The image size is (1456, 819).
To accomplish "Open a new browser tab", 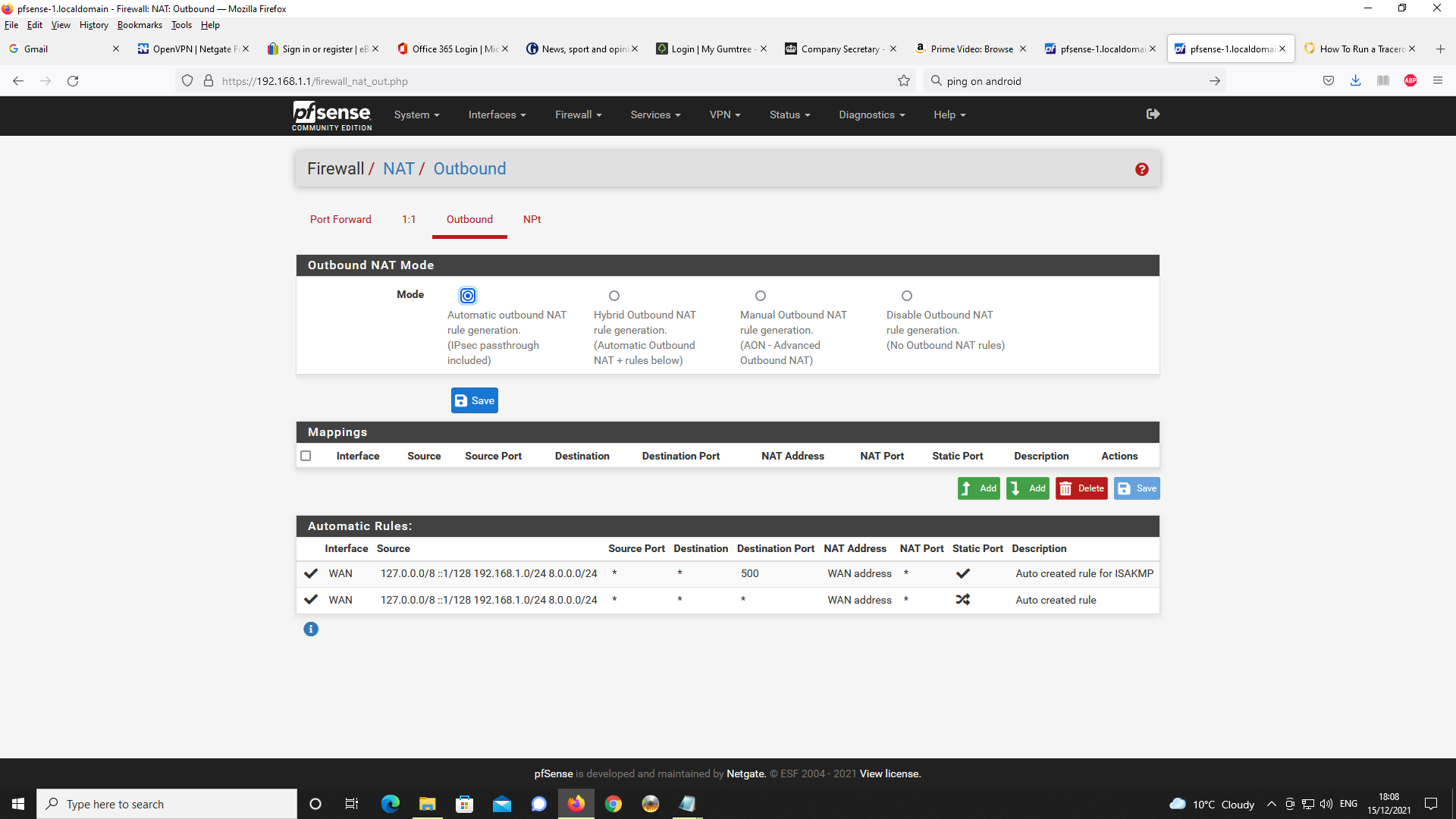I will click(x=1440, y=49).
